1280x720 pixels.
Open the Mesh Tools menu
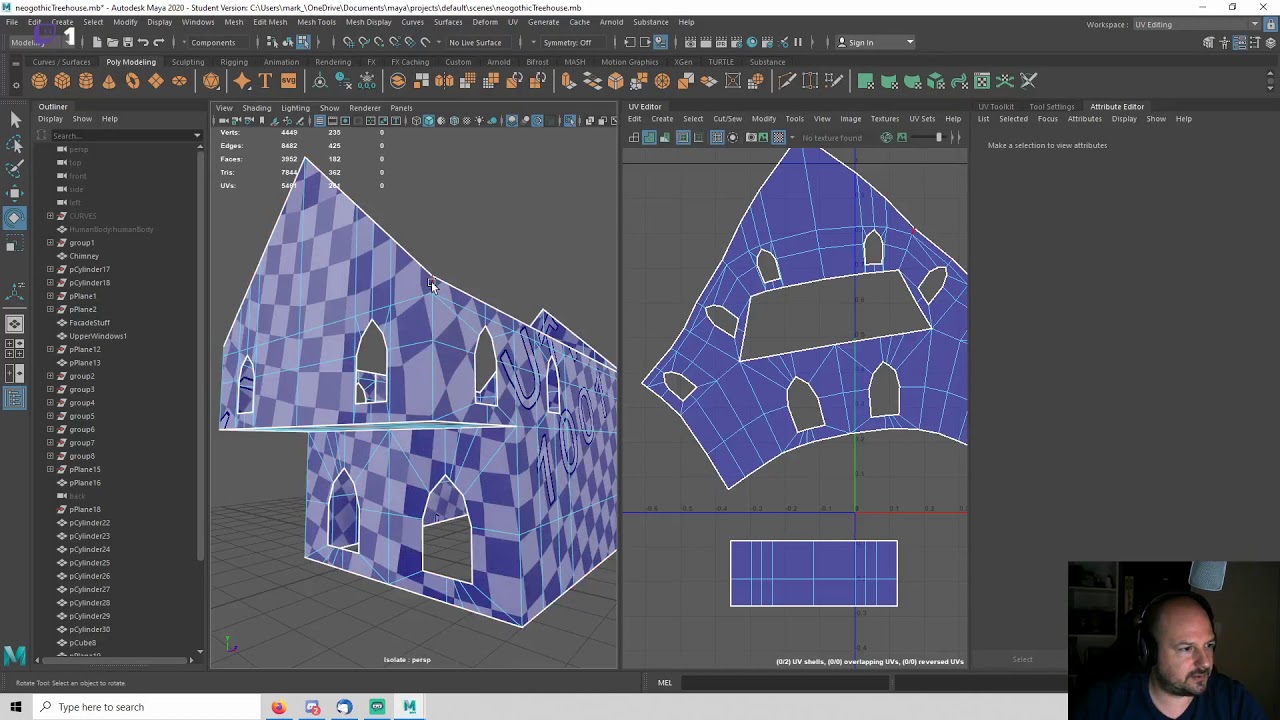pos(316,22)
